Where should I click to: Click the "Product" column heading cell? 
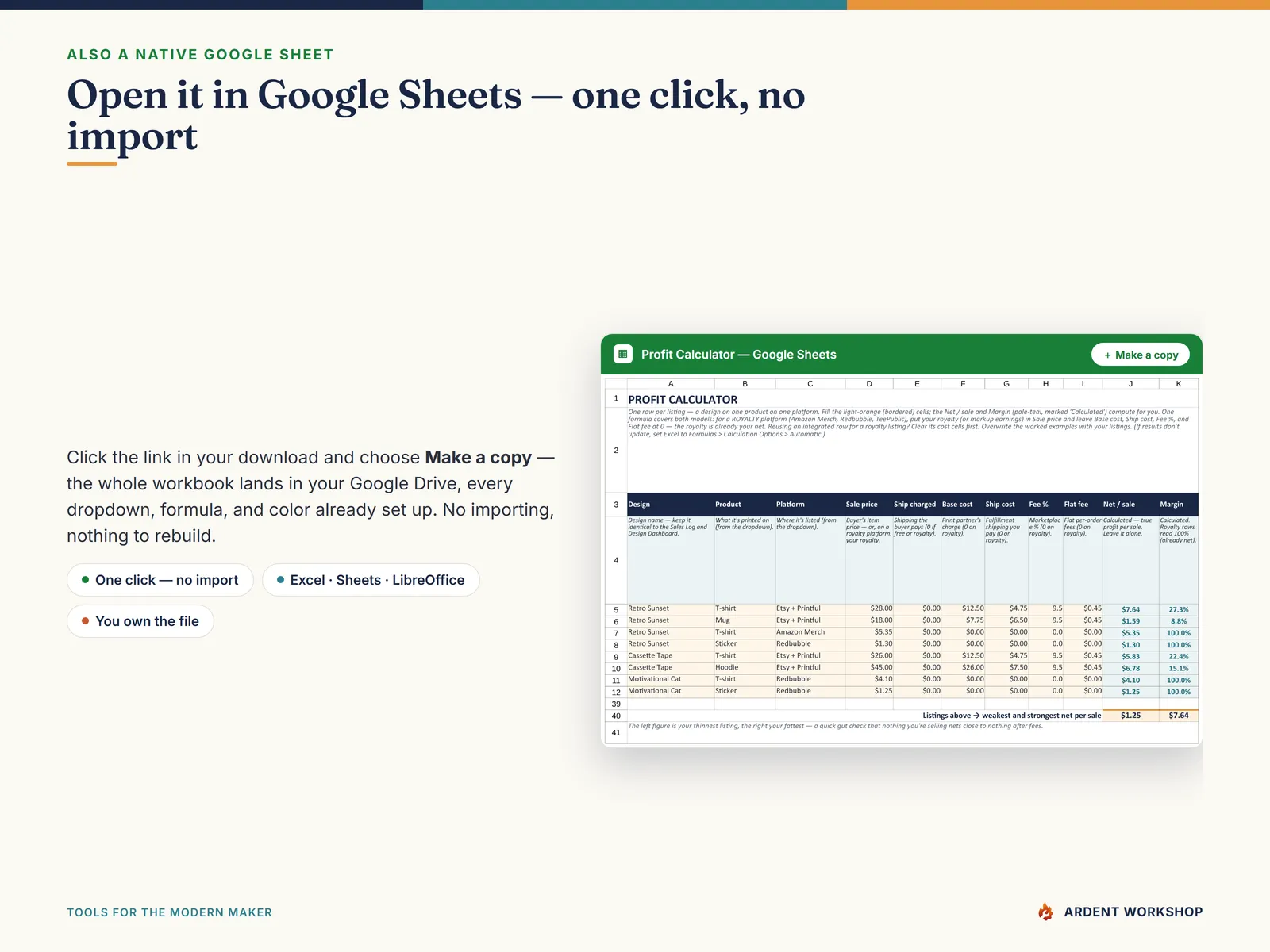click(x=745, y=505)
